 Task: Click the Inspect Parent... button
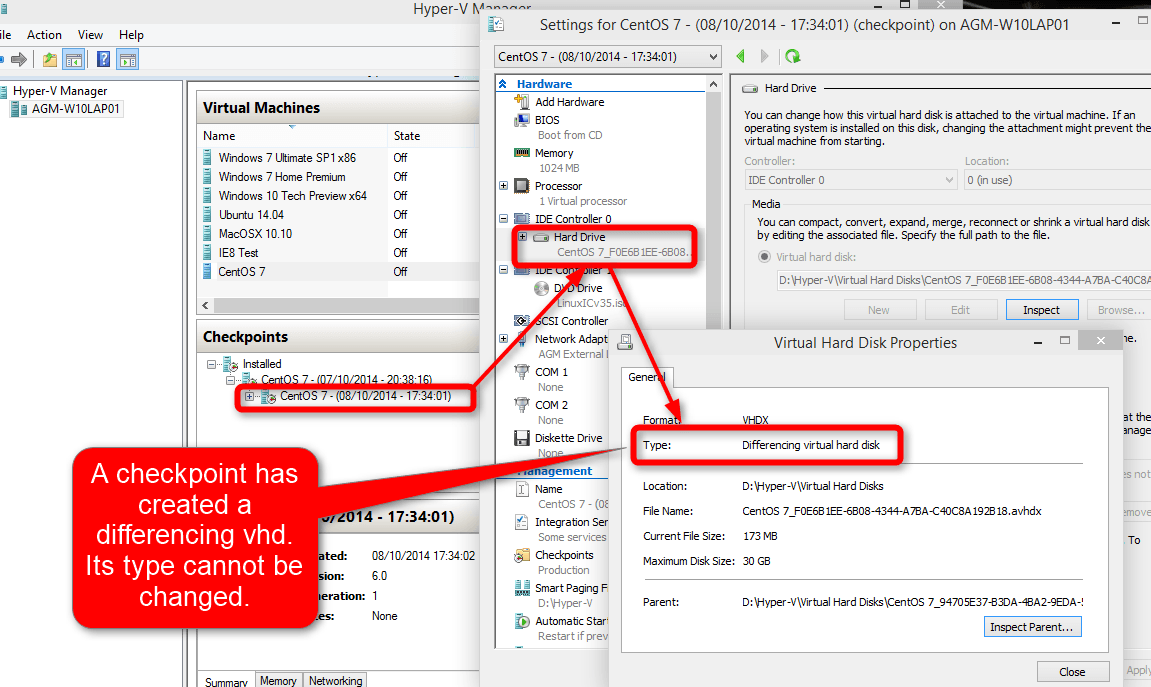point(1031,628)
